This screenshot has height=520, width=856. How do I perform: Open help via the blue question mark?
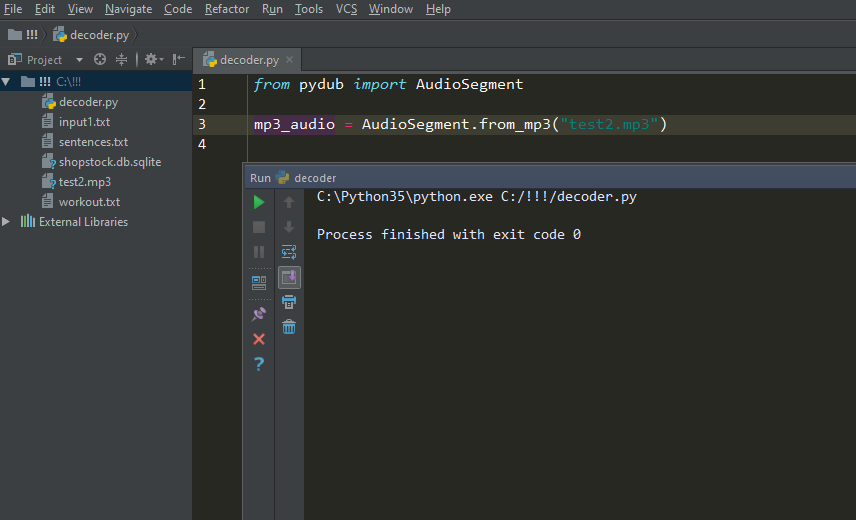coord(259,364)
